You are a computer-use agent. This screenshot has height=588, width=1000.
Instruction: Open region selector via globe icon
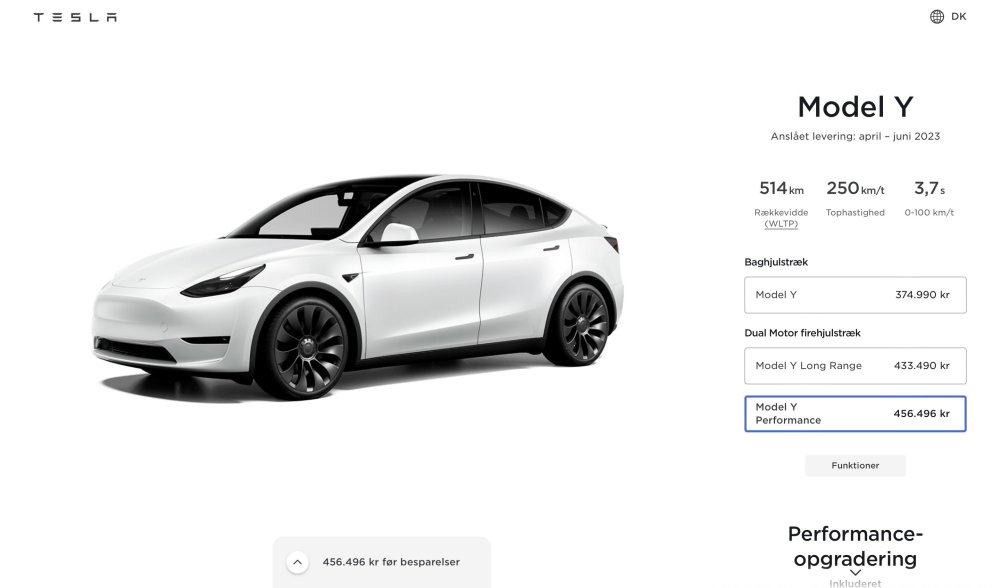click(937, 17)
